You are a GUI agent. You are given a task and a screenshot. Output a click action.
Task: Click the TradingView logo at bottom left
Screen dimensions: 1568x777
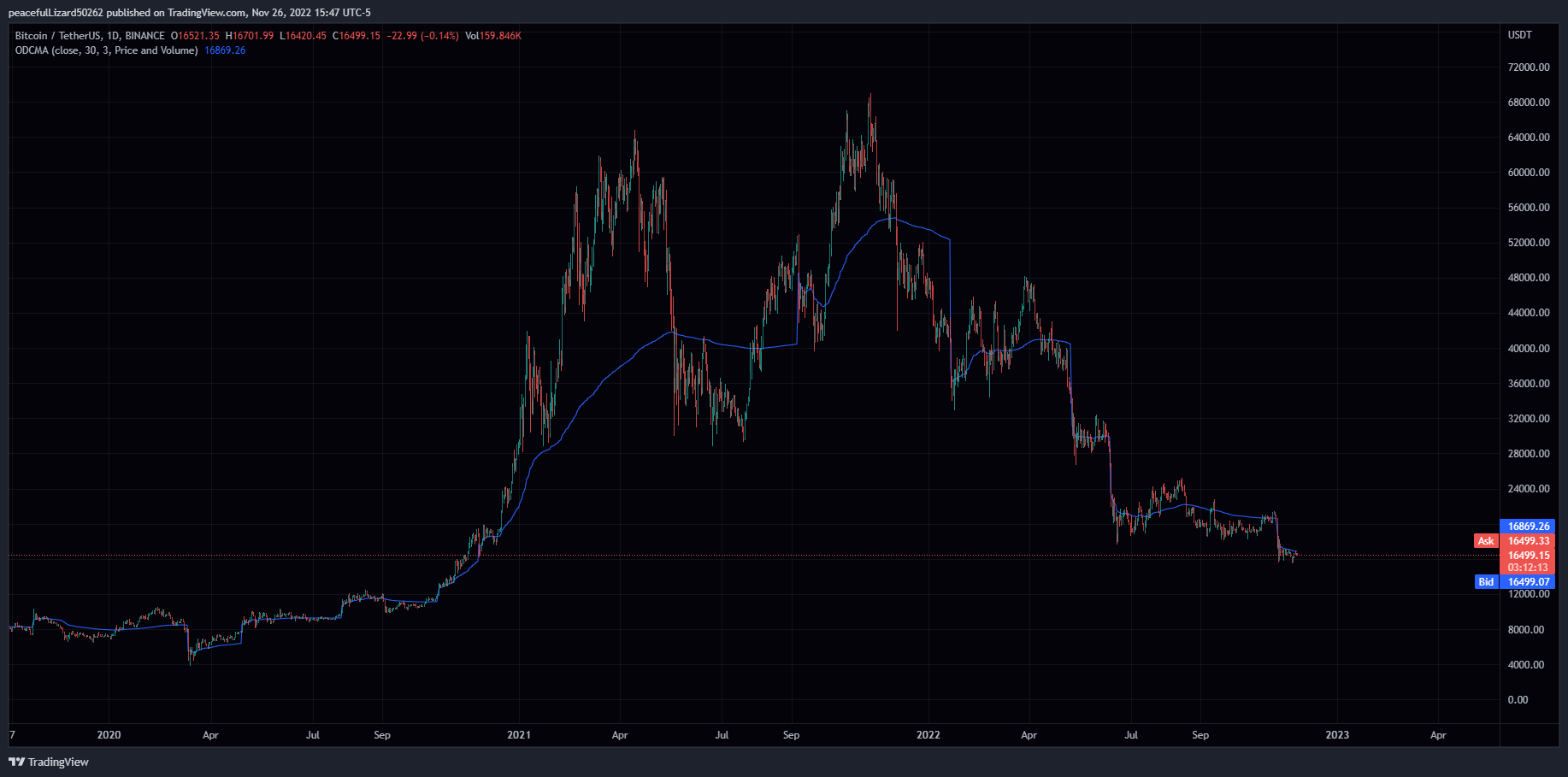[49, 762]
